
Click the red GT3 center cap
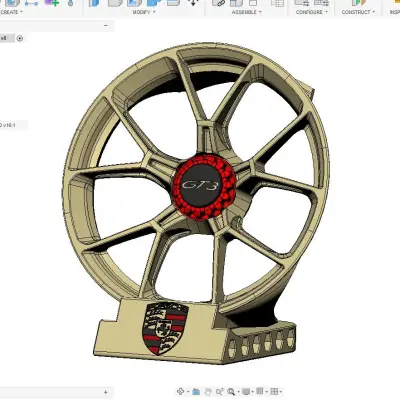204,187
